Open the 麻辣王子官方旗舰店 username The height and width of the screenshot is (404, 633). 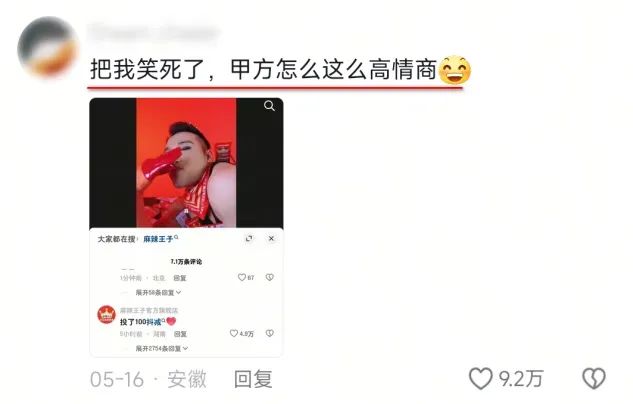pos(149,310)
